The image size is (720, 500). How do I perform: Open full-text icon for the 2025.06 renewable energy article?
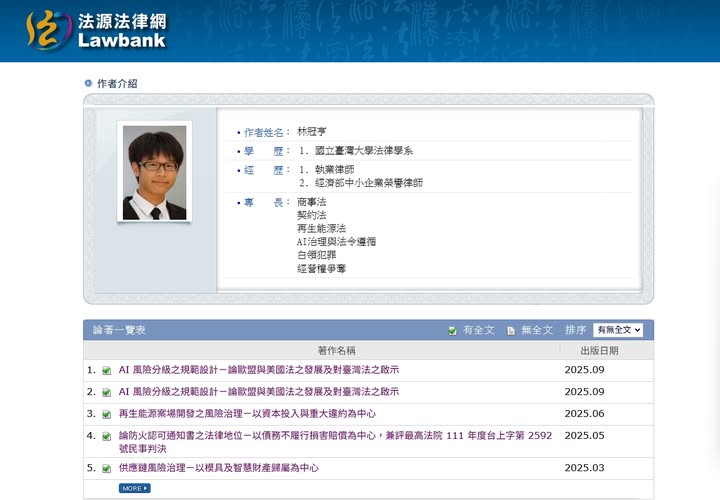click(x=106, y=414)
